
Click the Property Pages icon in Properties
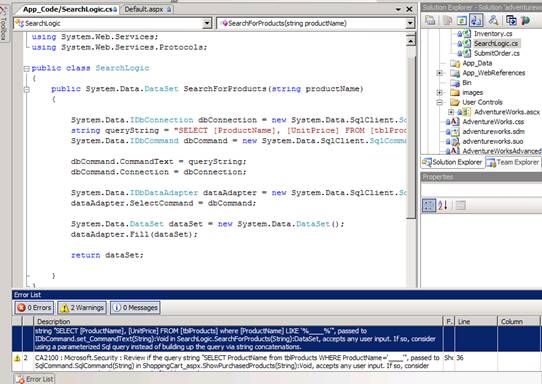(x=460, y=205)
